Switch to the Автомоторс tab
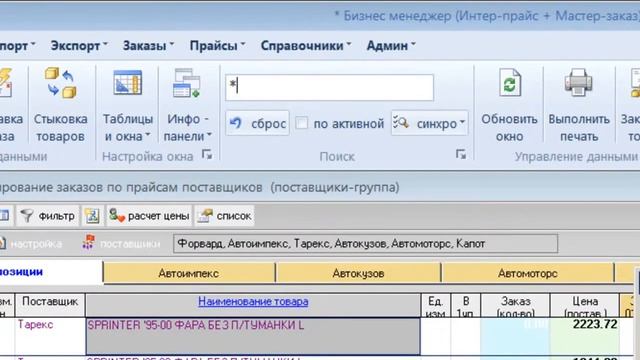 point(528,273)
